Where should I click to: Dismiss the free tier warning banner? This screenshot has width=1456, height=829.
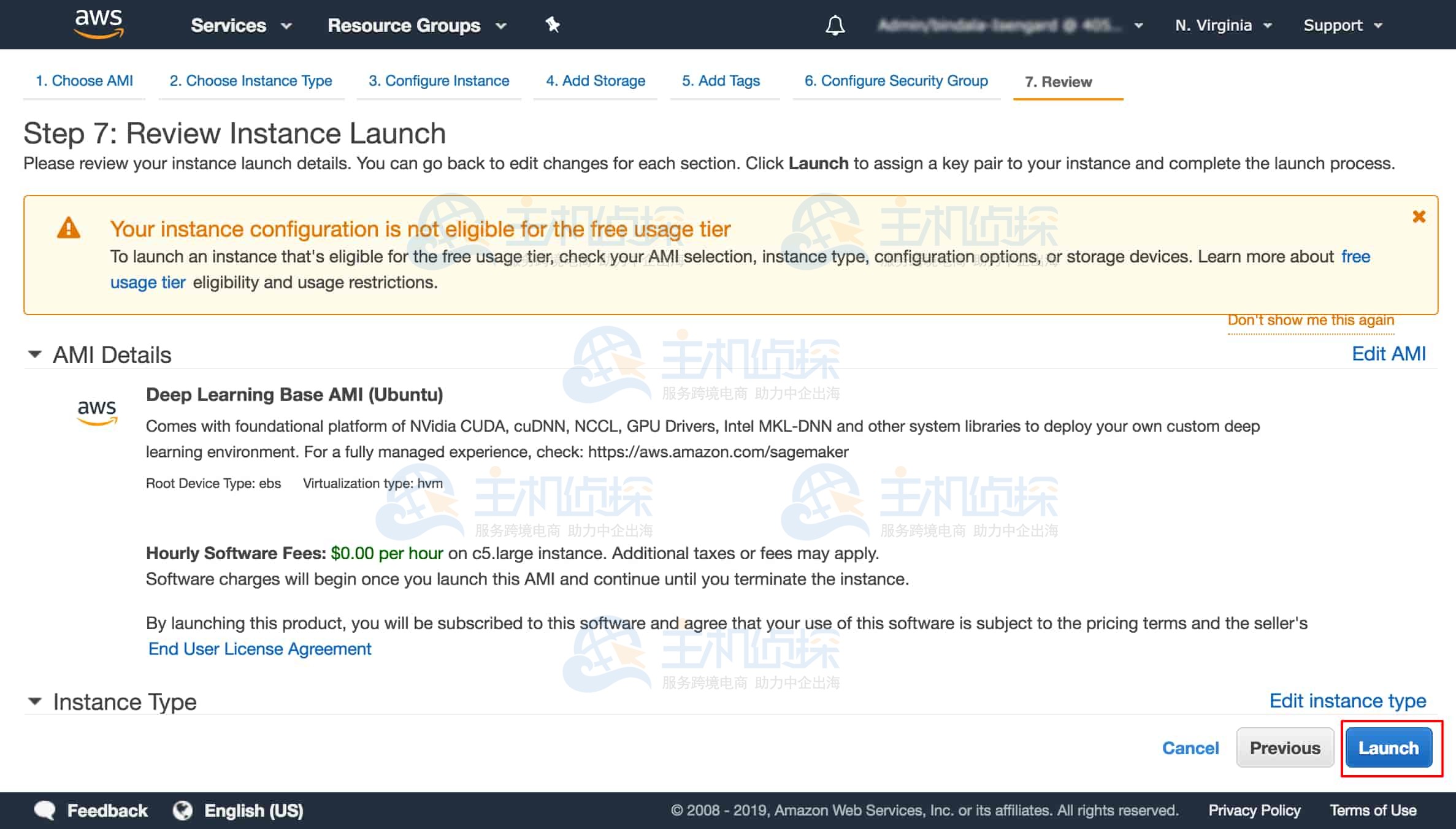[x=1419, y=216]
